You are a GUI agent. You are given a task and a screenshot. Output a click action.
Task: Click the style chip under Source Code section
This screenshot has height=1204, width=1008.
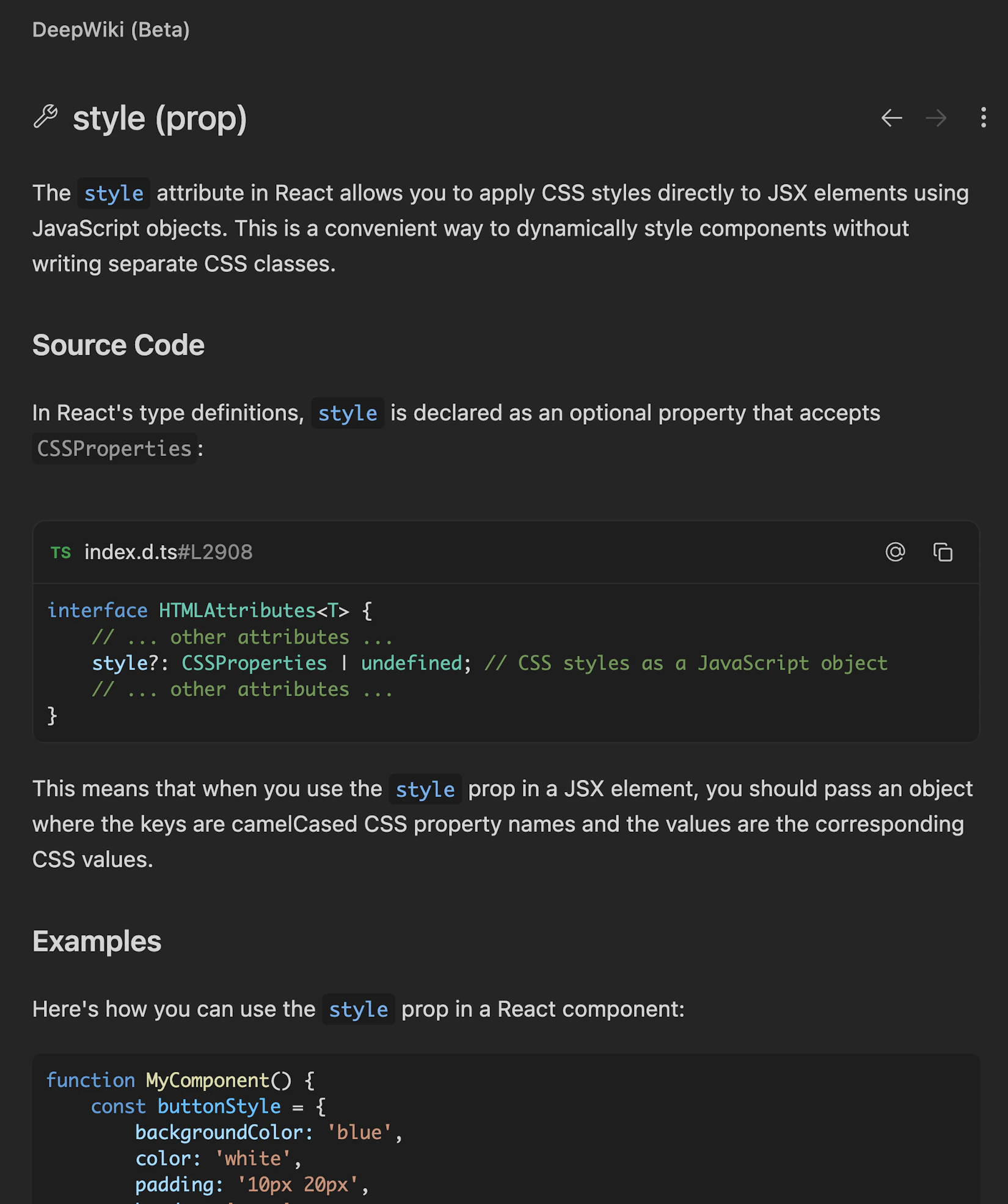coord(348,413)
